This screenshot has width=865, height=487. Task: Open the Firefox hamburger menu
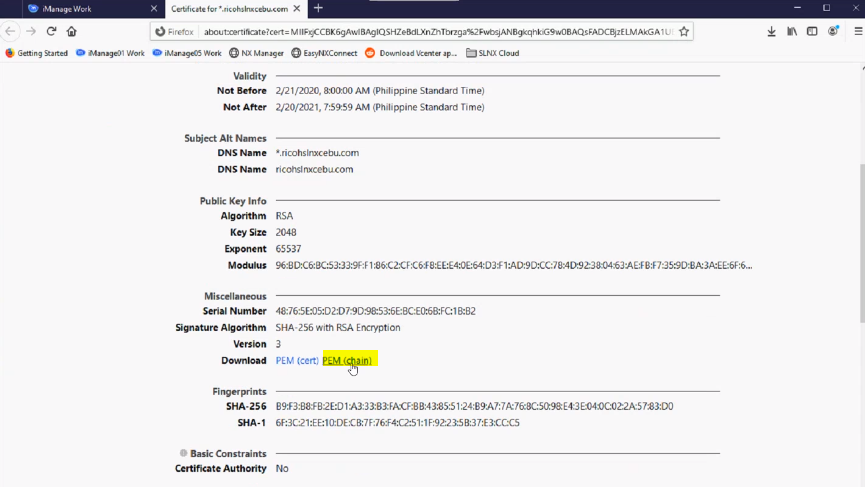(858, 31)
